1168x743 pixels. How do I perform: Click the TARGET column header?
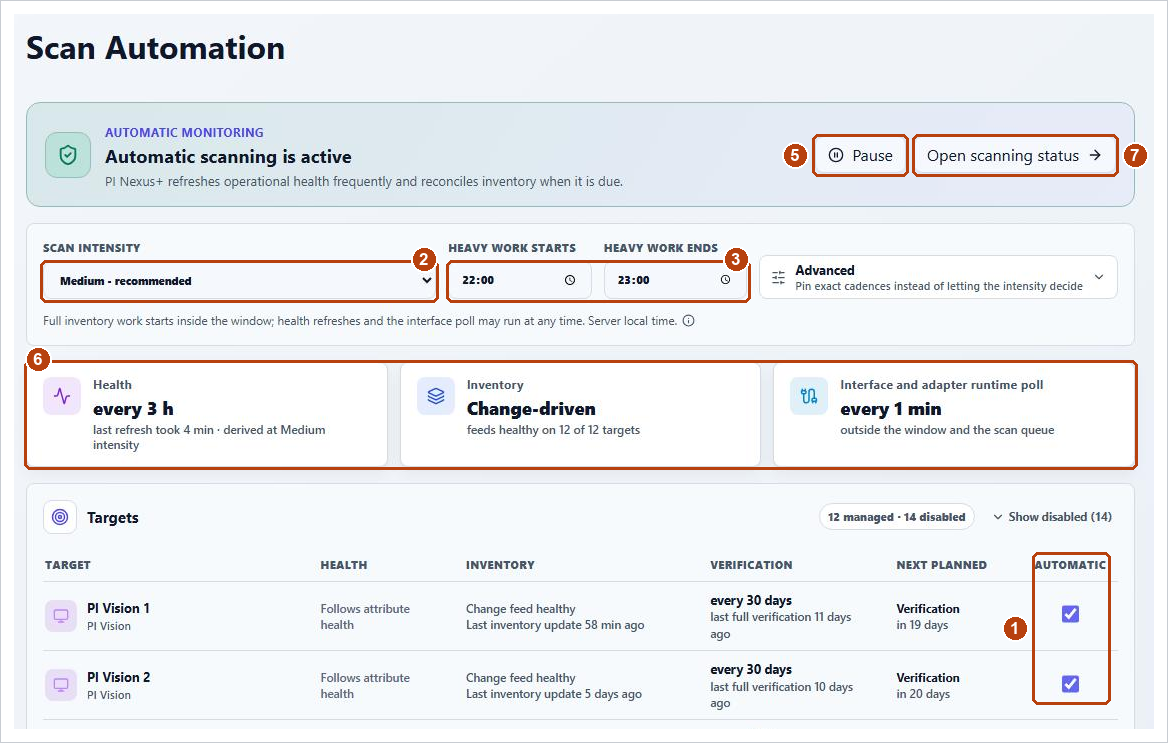pyautogui.click(x=68, y=565)
